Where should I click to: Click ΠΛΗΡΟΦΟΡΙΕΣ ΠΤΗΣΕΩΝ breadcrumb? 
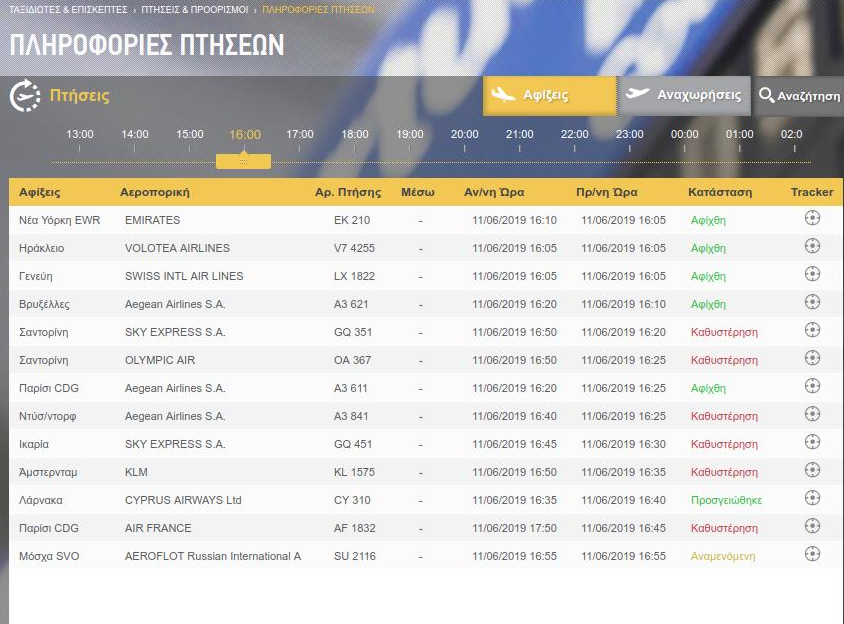pos(318,10)
